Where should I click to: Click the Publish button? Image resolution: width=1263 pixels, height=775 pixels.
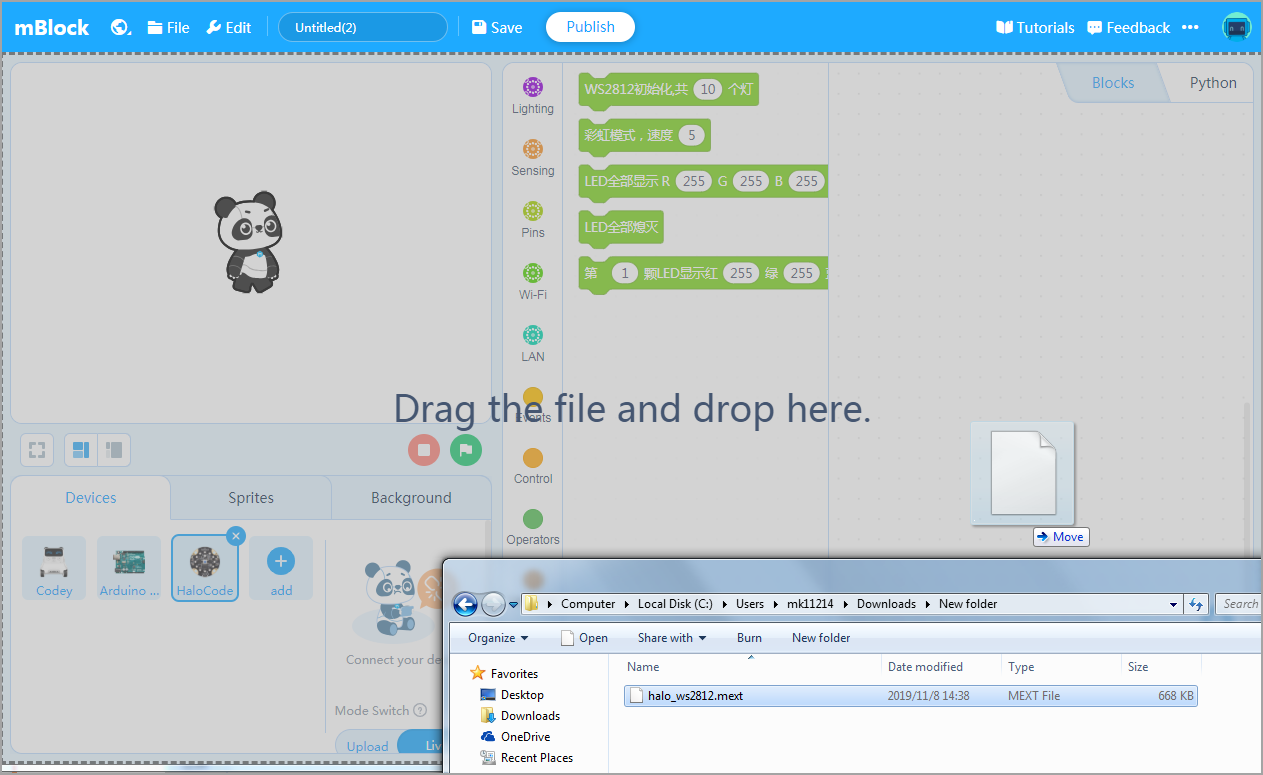click(590, 27)
